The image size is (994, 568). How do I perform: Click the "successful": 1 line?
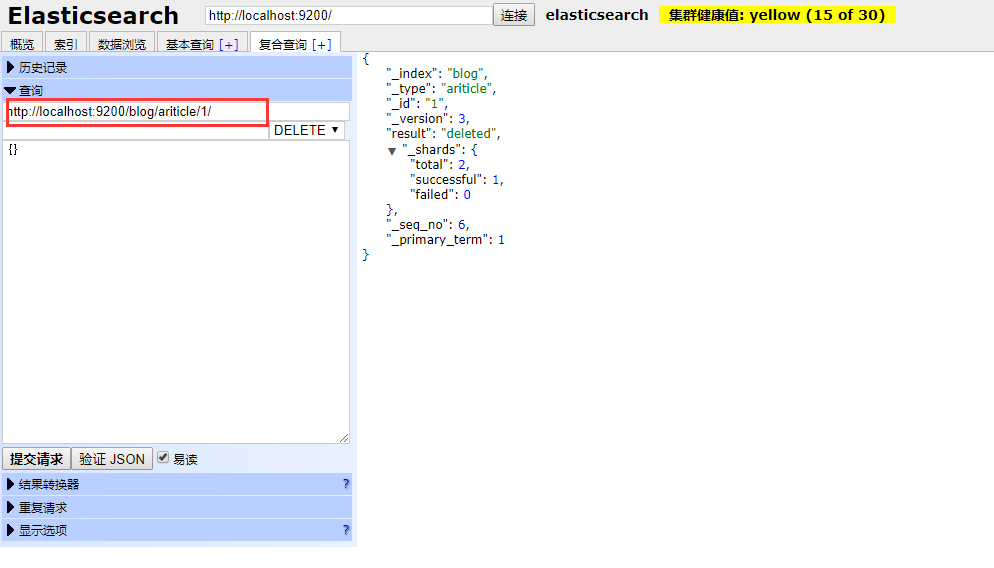click(x=457, y=180)
